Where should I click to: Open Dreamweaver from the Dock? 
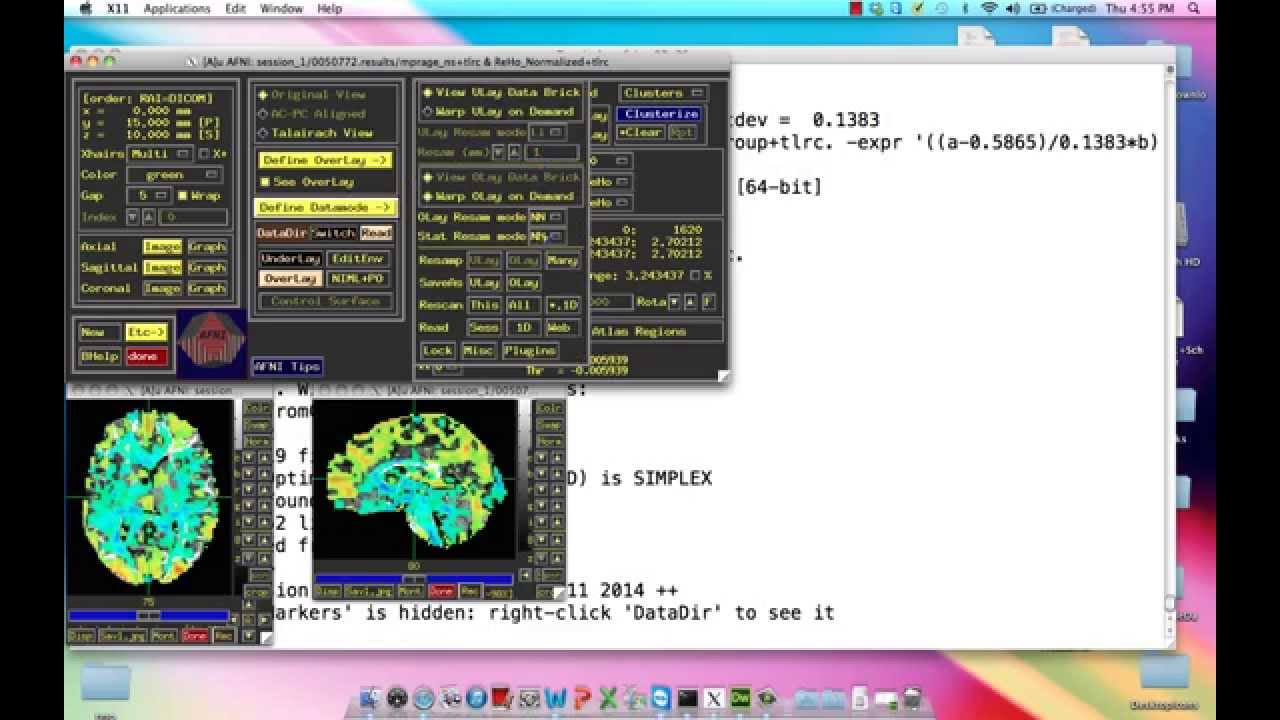click(x=741, y=697)
